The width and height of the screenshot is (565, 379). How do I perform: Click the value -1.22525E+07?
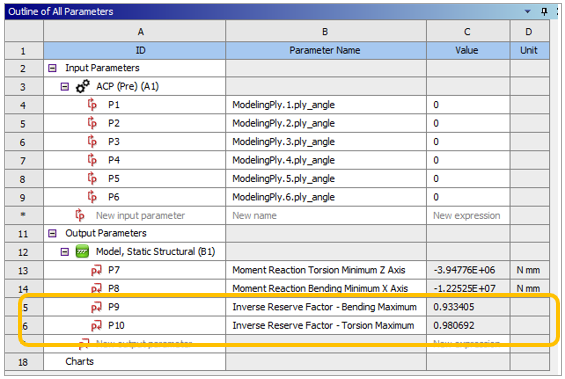[x=464, y=289]
